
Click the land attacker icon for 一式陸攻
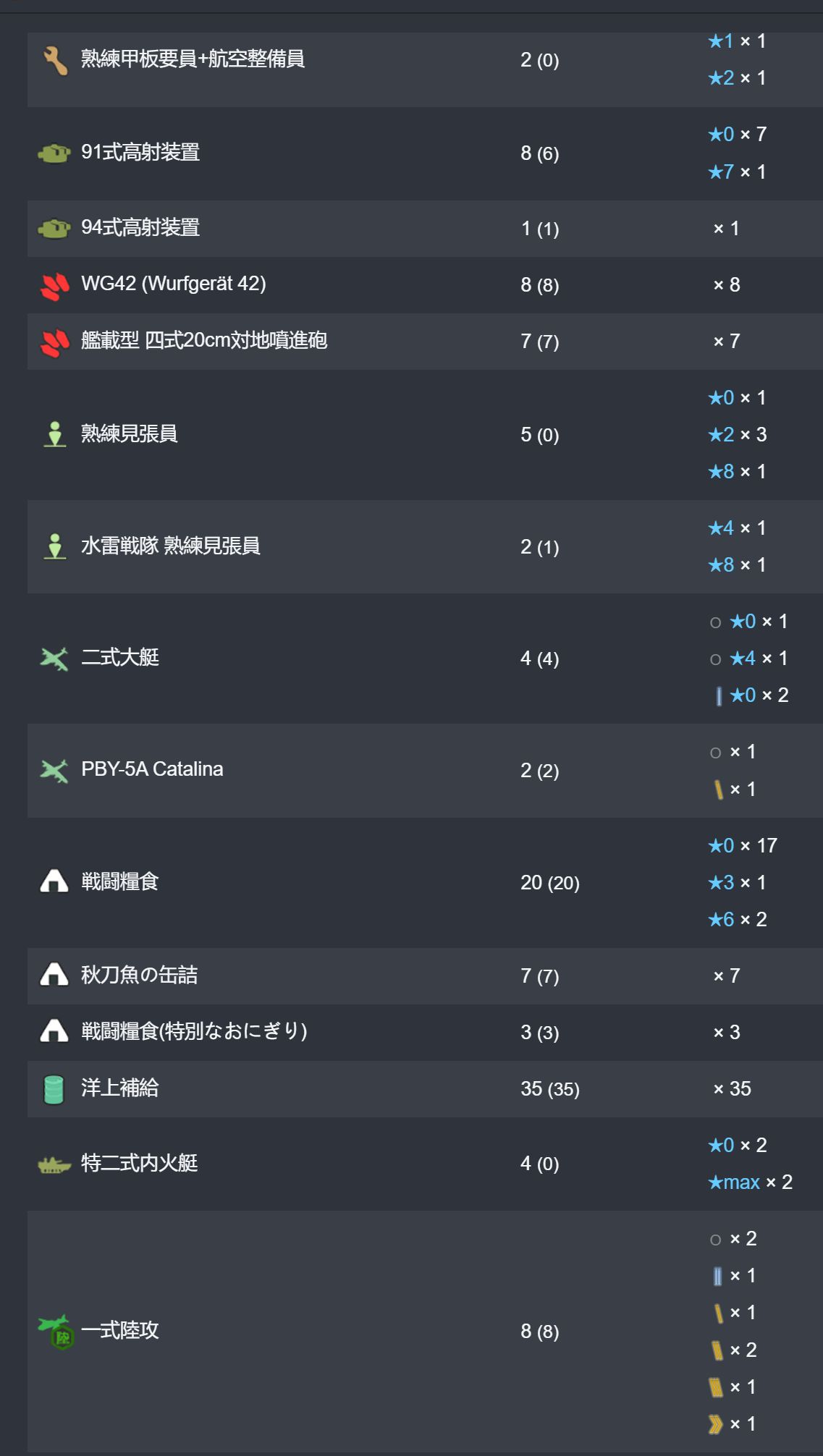pyautogui.click(x=55, y=1332)
